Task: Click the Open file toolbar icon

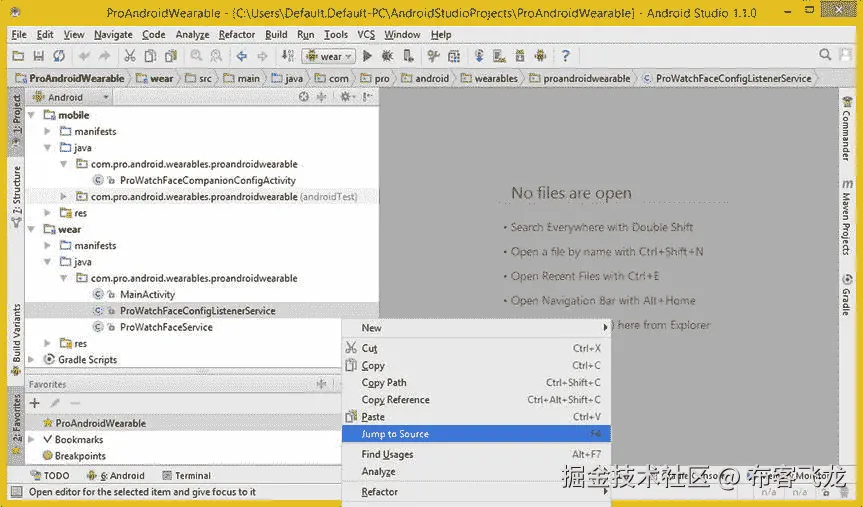Action: (x=18, y=56)
